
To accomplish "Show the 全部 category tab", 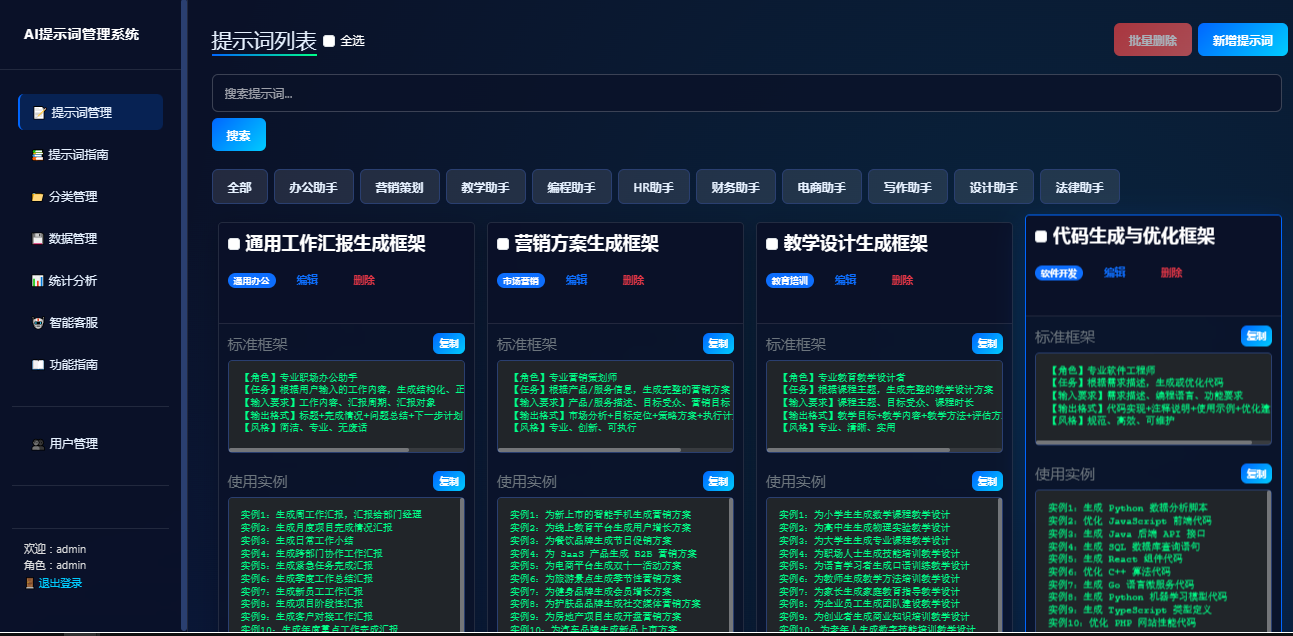I will (239, 187).
